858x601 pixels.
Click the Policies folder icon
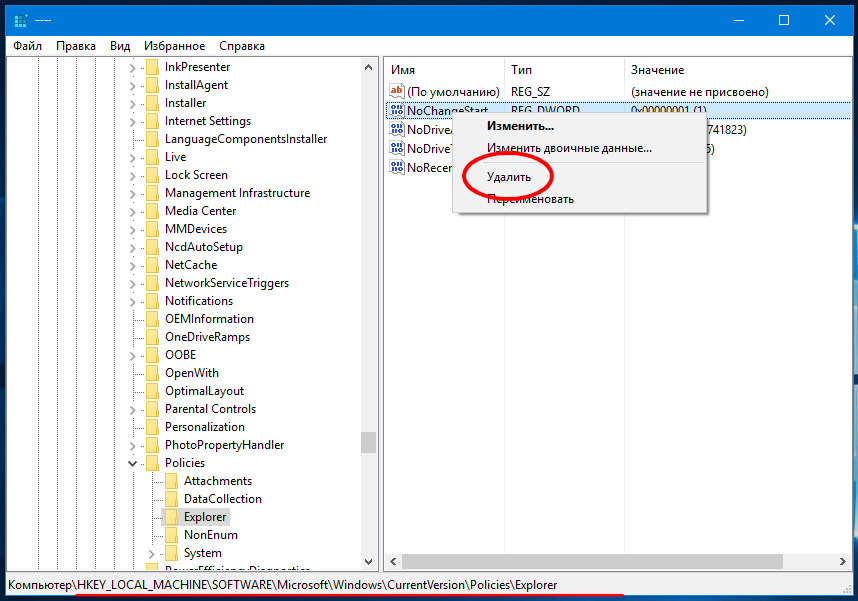point(152,463)
